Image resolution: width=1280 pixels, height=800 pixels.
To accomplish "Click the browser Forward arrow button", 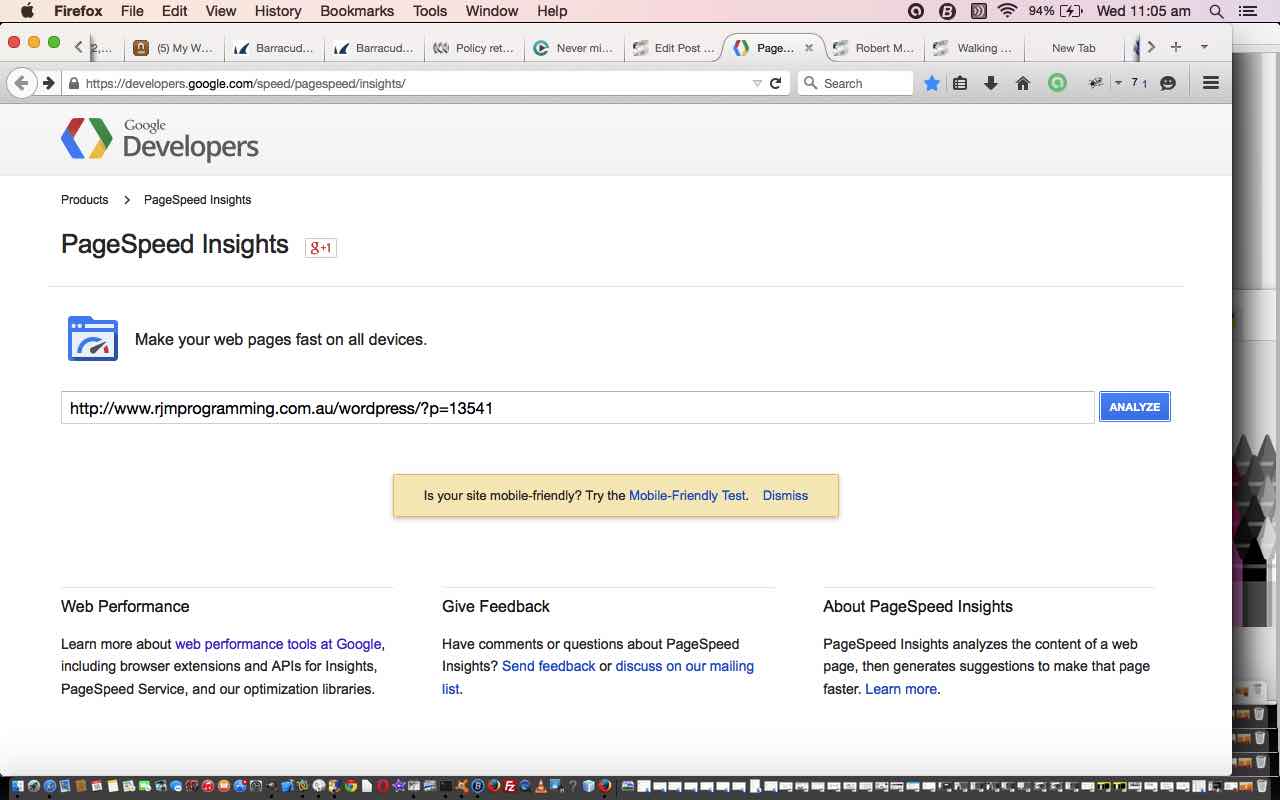I will point(48,83).
